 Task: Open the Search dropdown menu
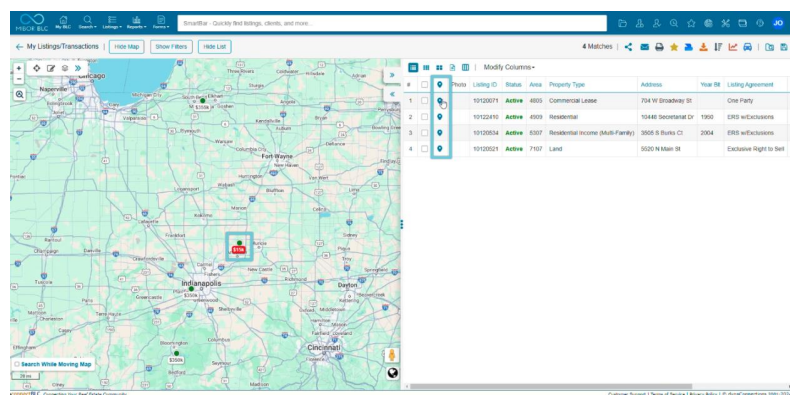(x=88, y=22)
